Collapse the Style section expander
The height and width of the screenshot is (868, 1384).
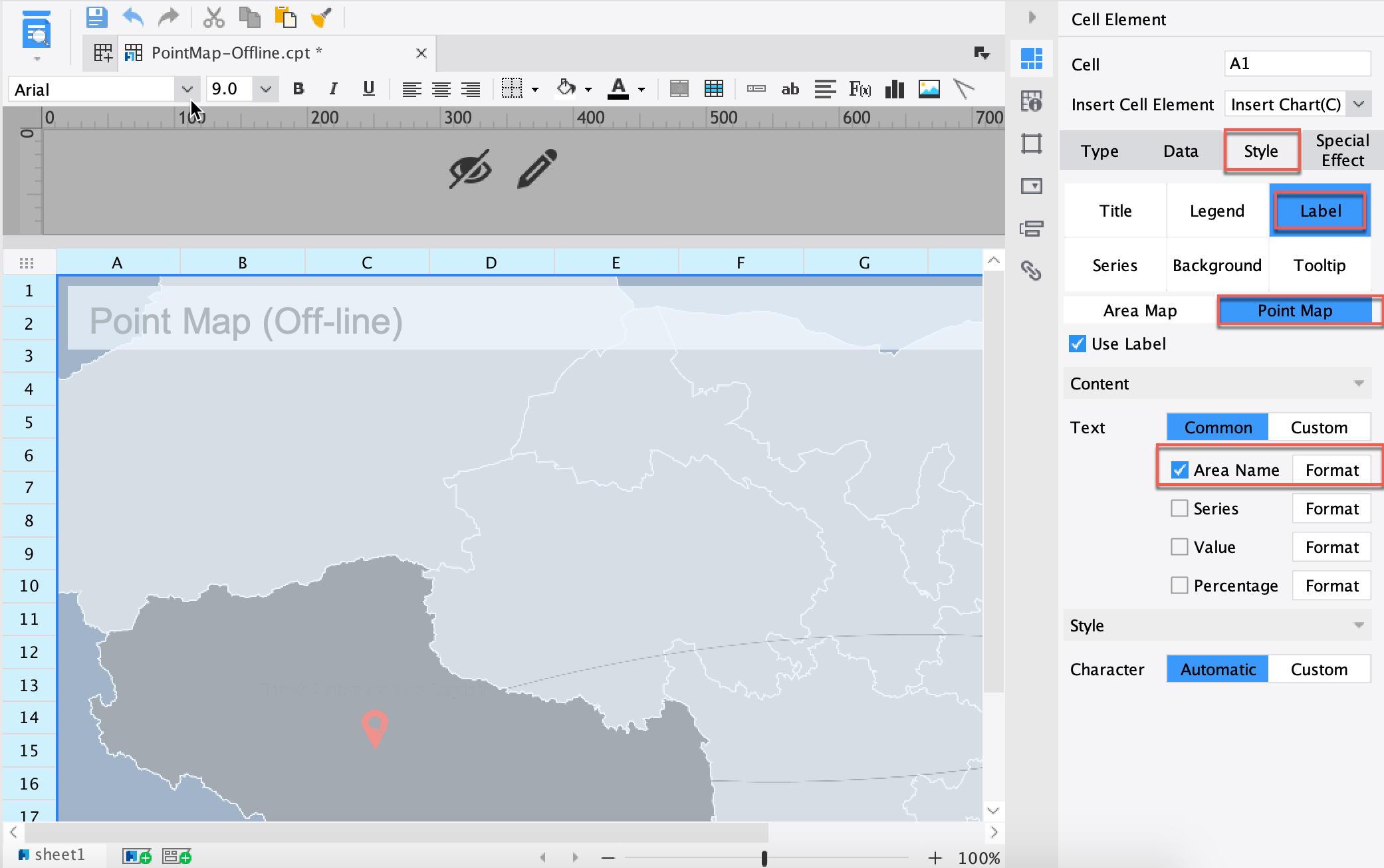click(1359, 625)
